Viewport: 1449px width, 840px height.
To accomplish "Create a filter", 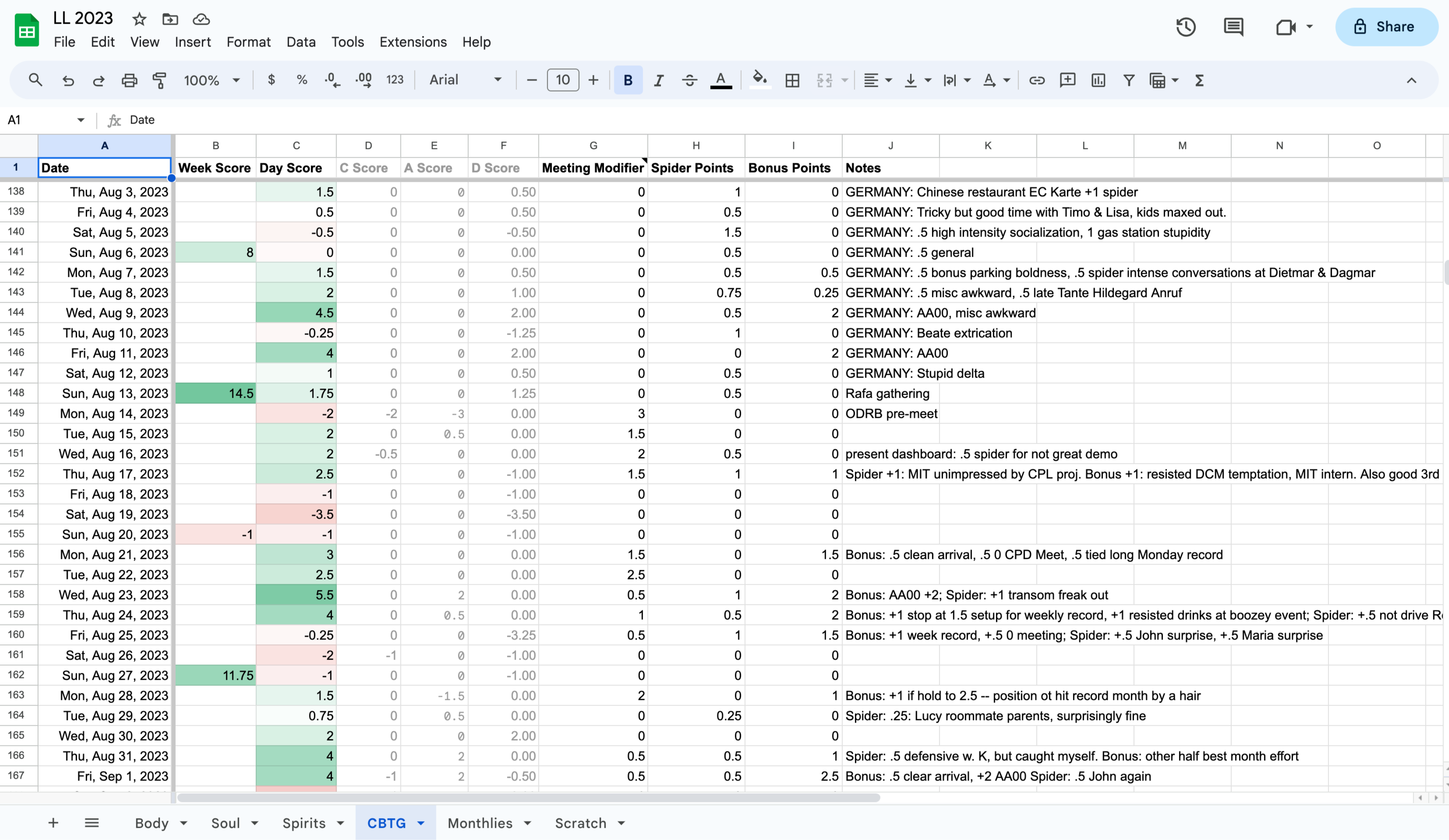I will click(x=1129, y=80).
